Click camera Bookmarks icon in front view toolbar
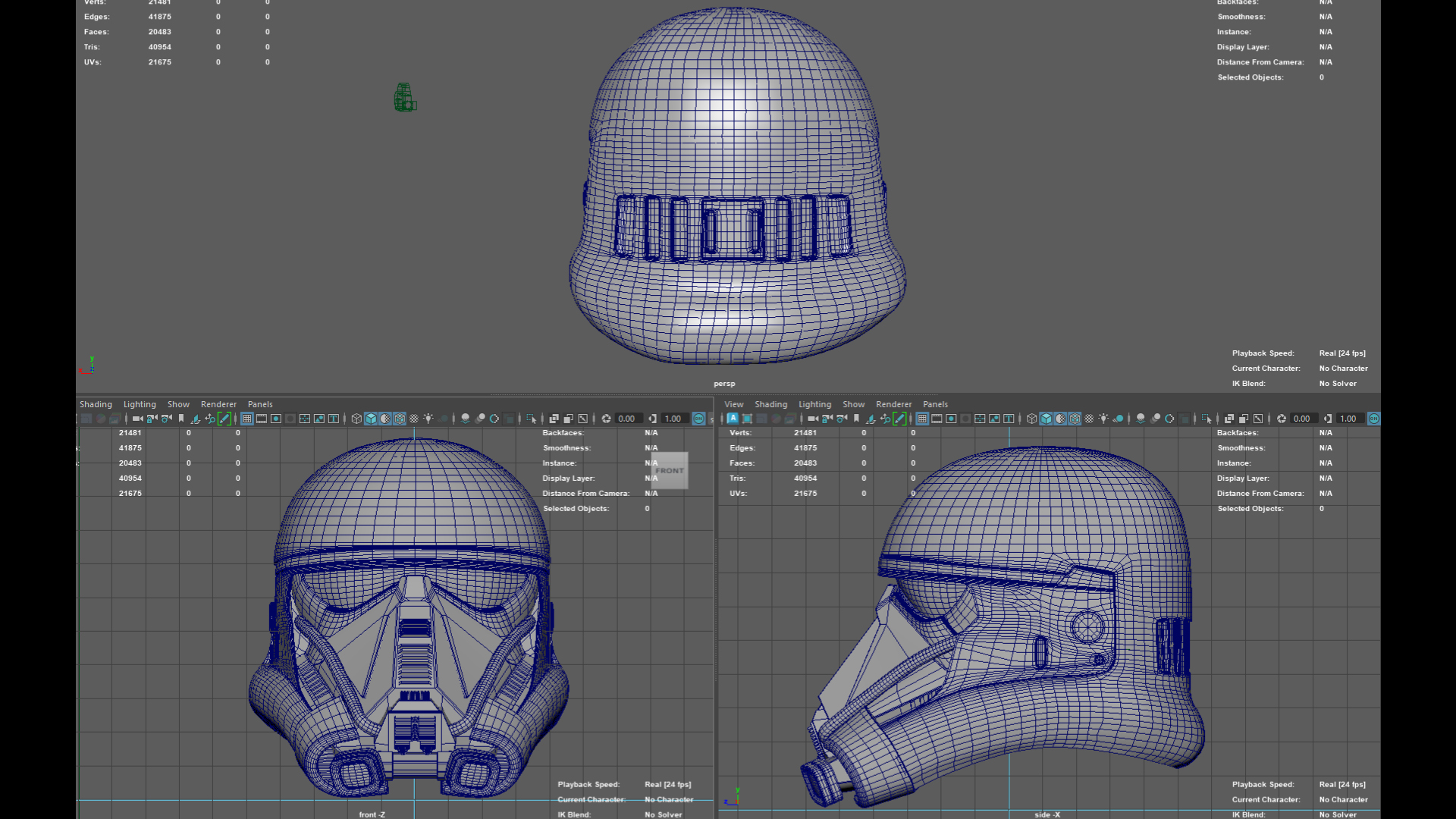 181,419
